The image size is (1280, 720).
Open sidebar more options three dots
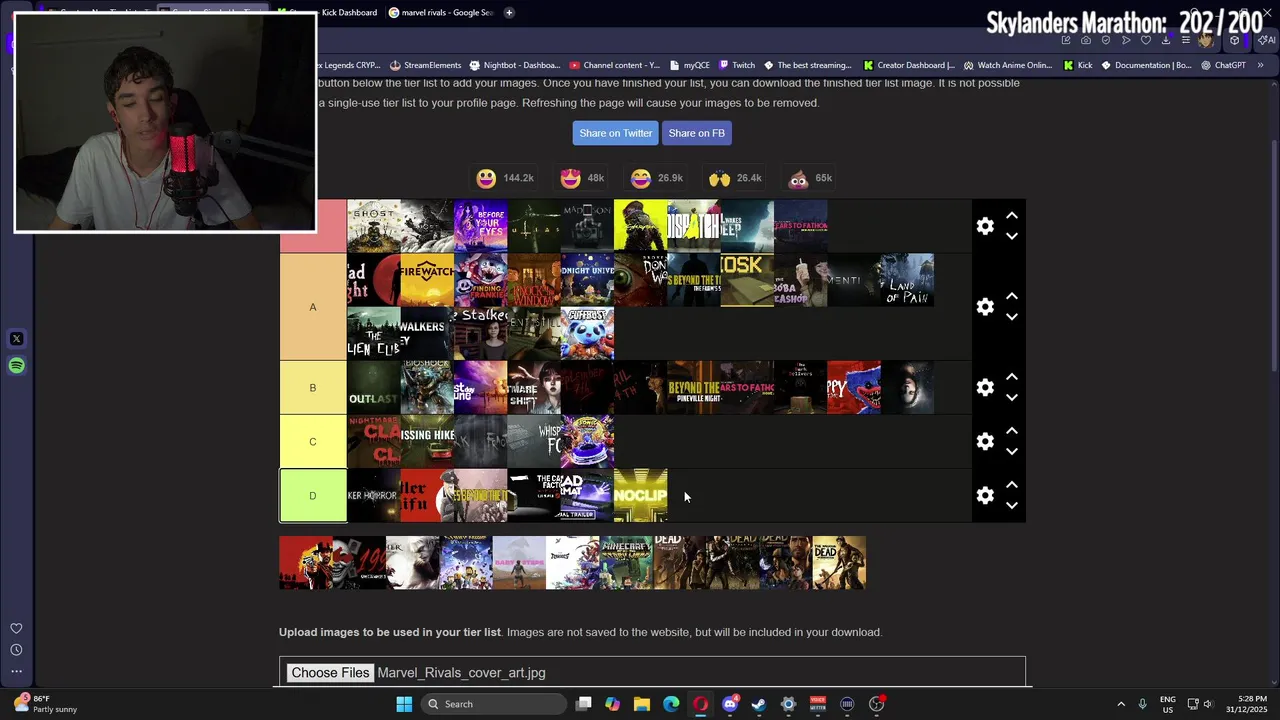(16, 672)
